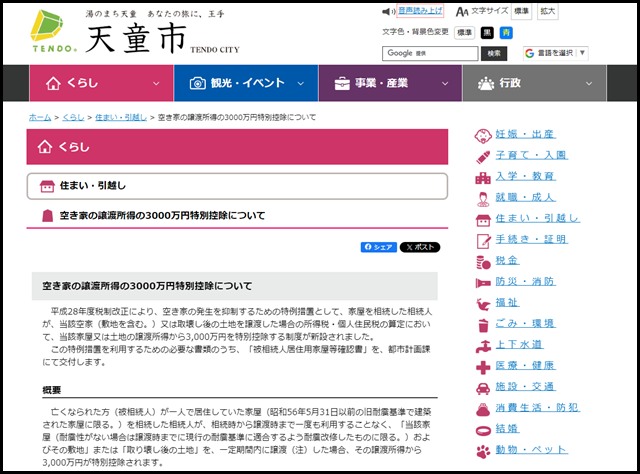Click the car icon for 施設・交通
The width and height of the screenshot is (640, 474).
pyautogui.click(x=483, y=388)
